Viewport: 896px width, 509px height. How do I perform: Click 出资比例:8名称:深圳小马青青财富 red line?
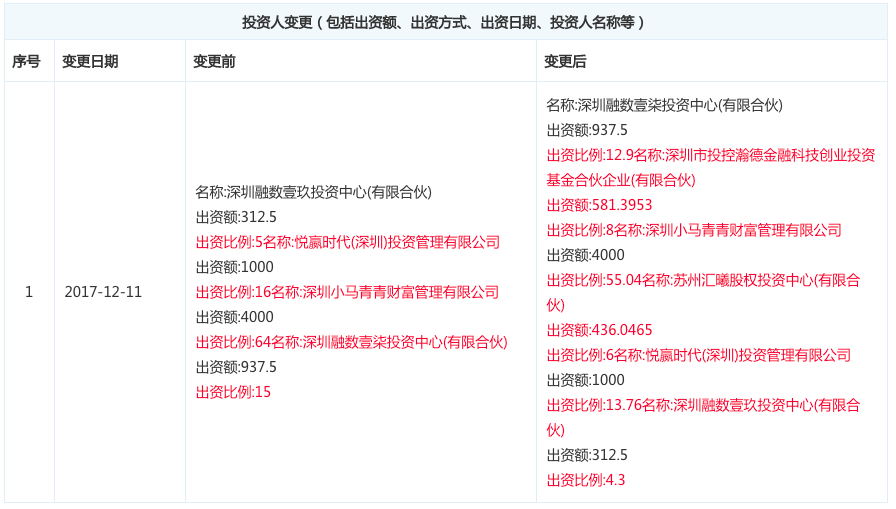pyautogui.click(x=694, y=230)
